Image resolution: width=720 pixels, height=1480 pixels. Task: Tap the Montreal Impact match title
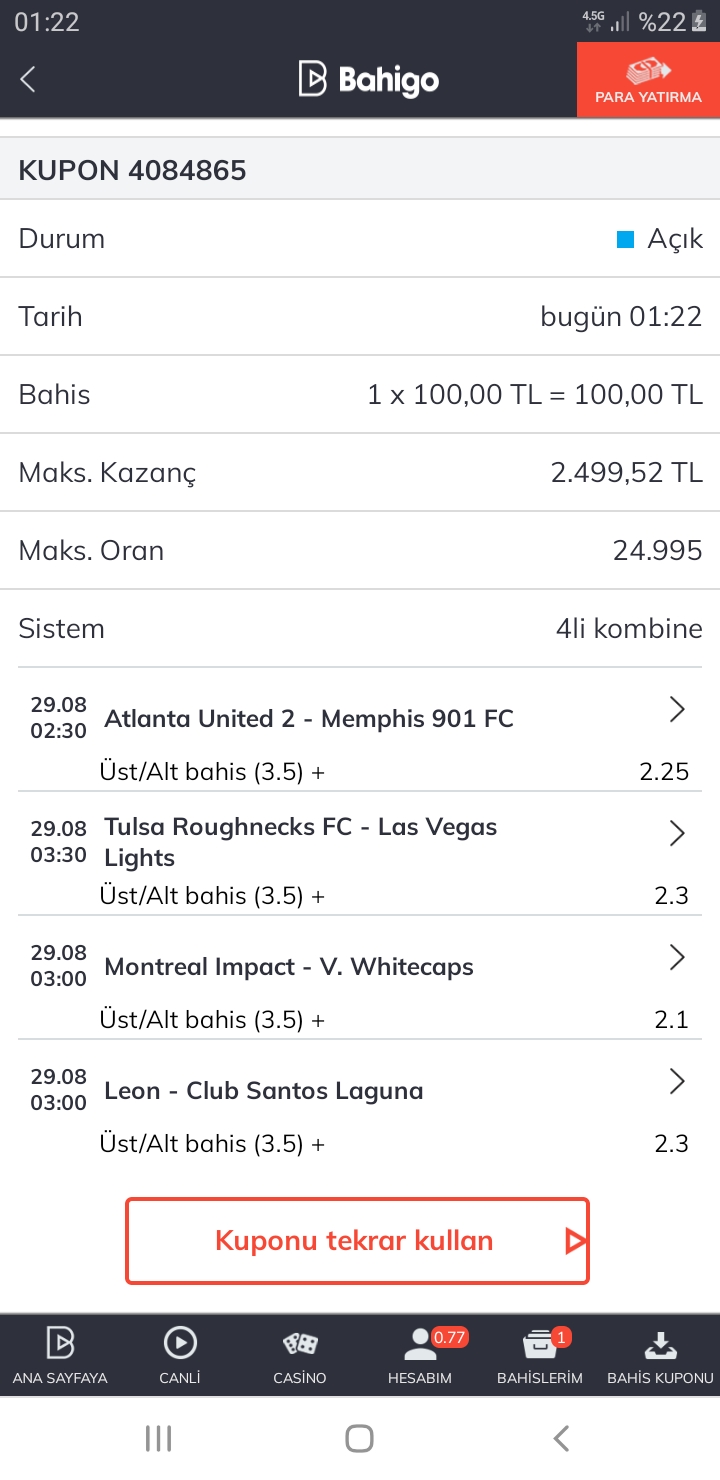click(x=289, y=967)
